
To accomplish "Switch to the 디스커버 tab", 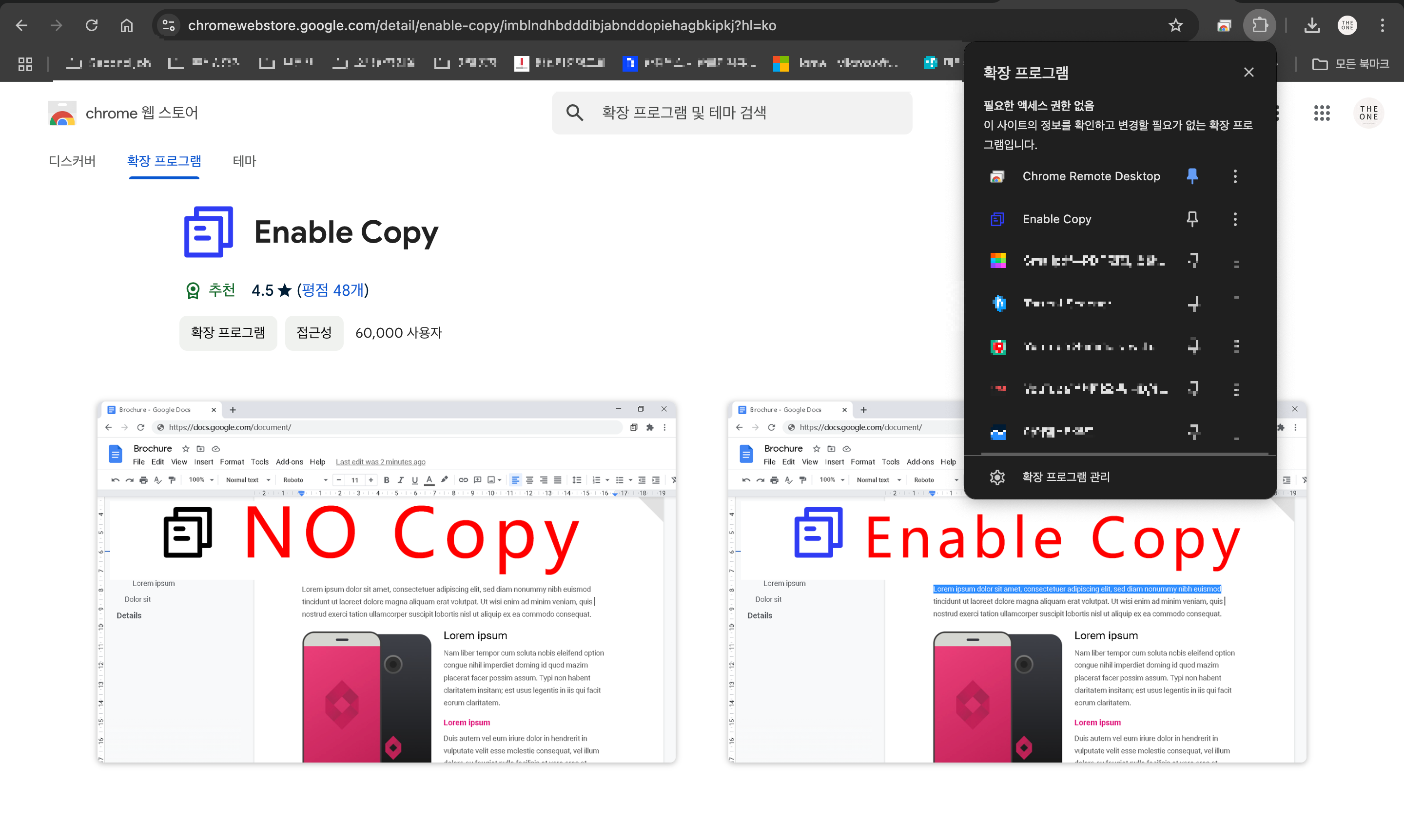I will click(x=72, y=161).
